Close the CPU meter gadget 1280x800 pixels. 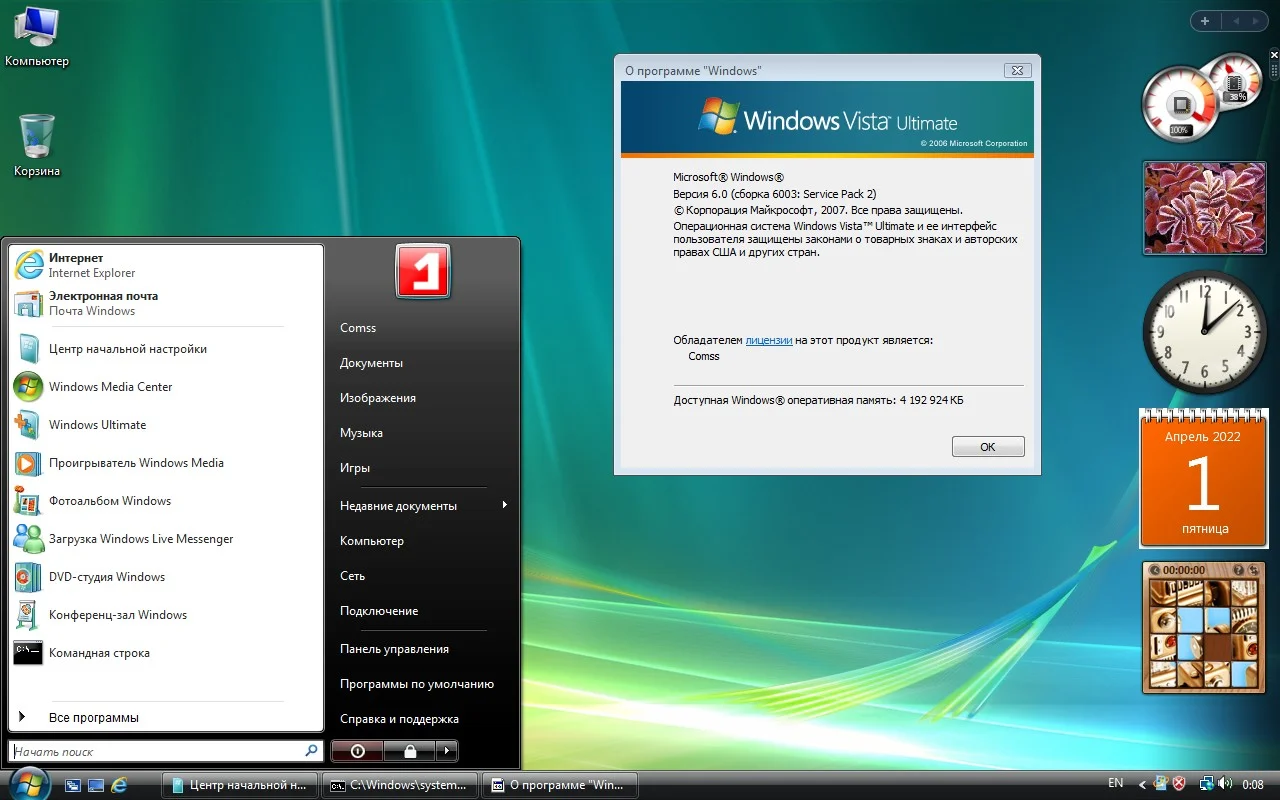[x=1274, y=57]
